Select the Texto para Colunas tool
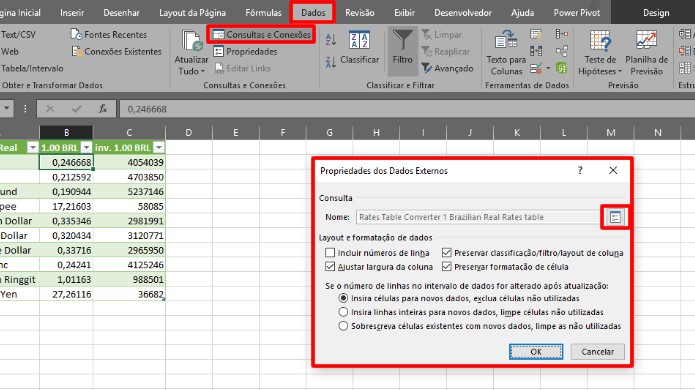This screenshot has height=390, width=695. coord(506,53)
